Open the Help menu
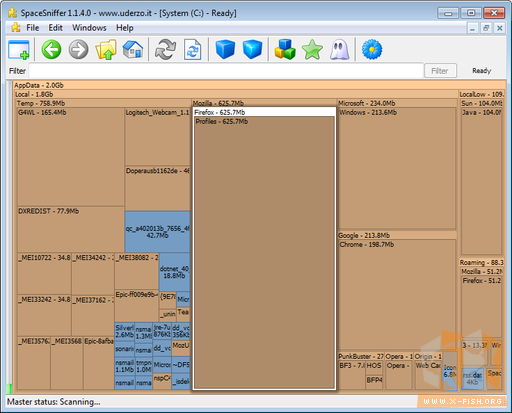The height and width of the screenshot is (413, 512). pyautogui.click(x=125, y=28)
